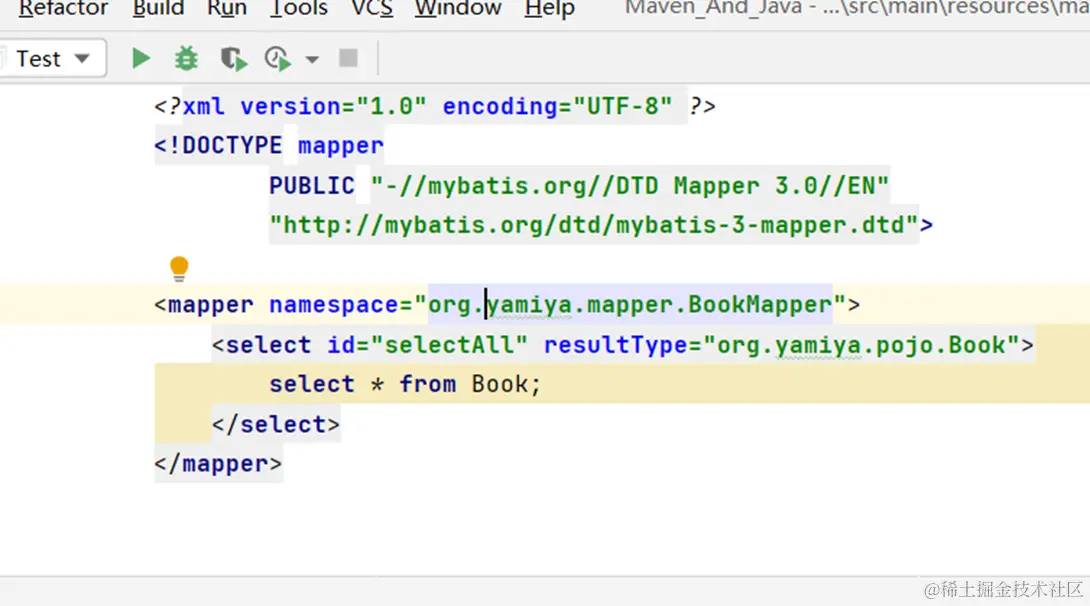
Task: Click the encoding UTF-8 attribute
Action: (558, 106)
